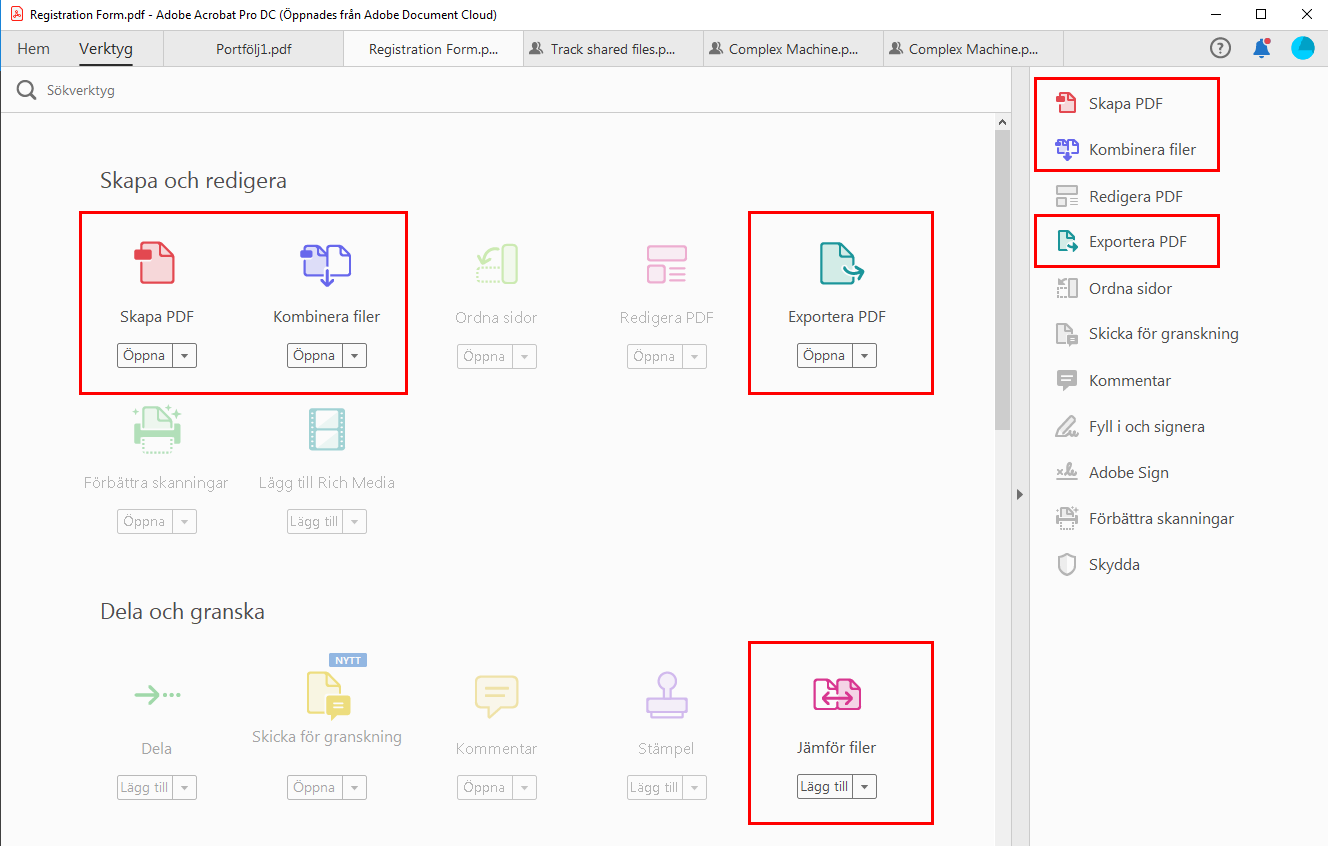1328x846 pixels.
Task: Switch to the Track shared files tab
Action: coord(613,49)
